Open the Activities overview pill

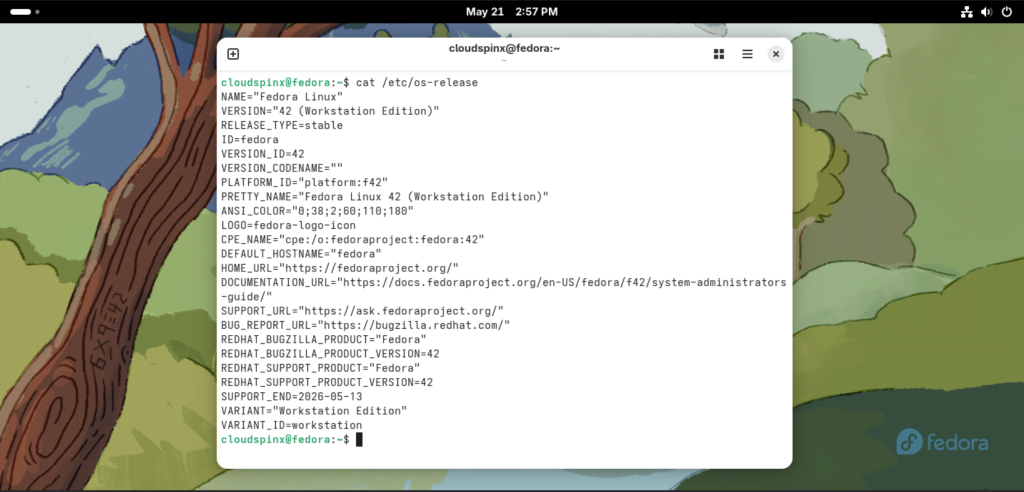pos(20,12)
